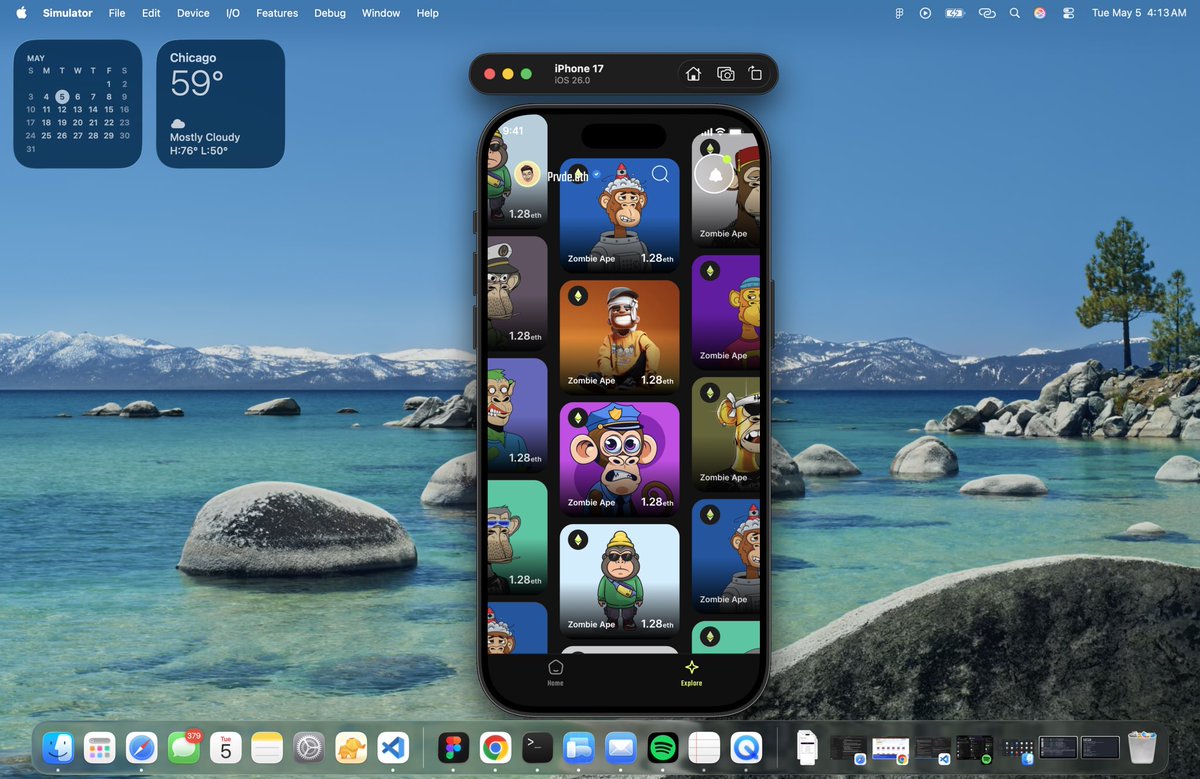Open System Settings from the Dock
The image size is (1200, 779).
click(x=310, y=747)
